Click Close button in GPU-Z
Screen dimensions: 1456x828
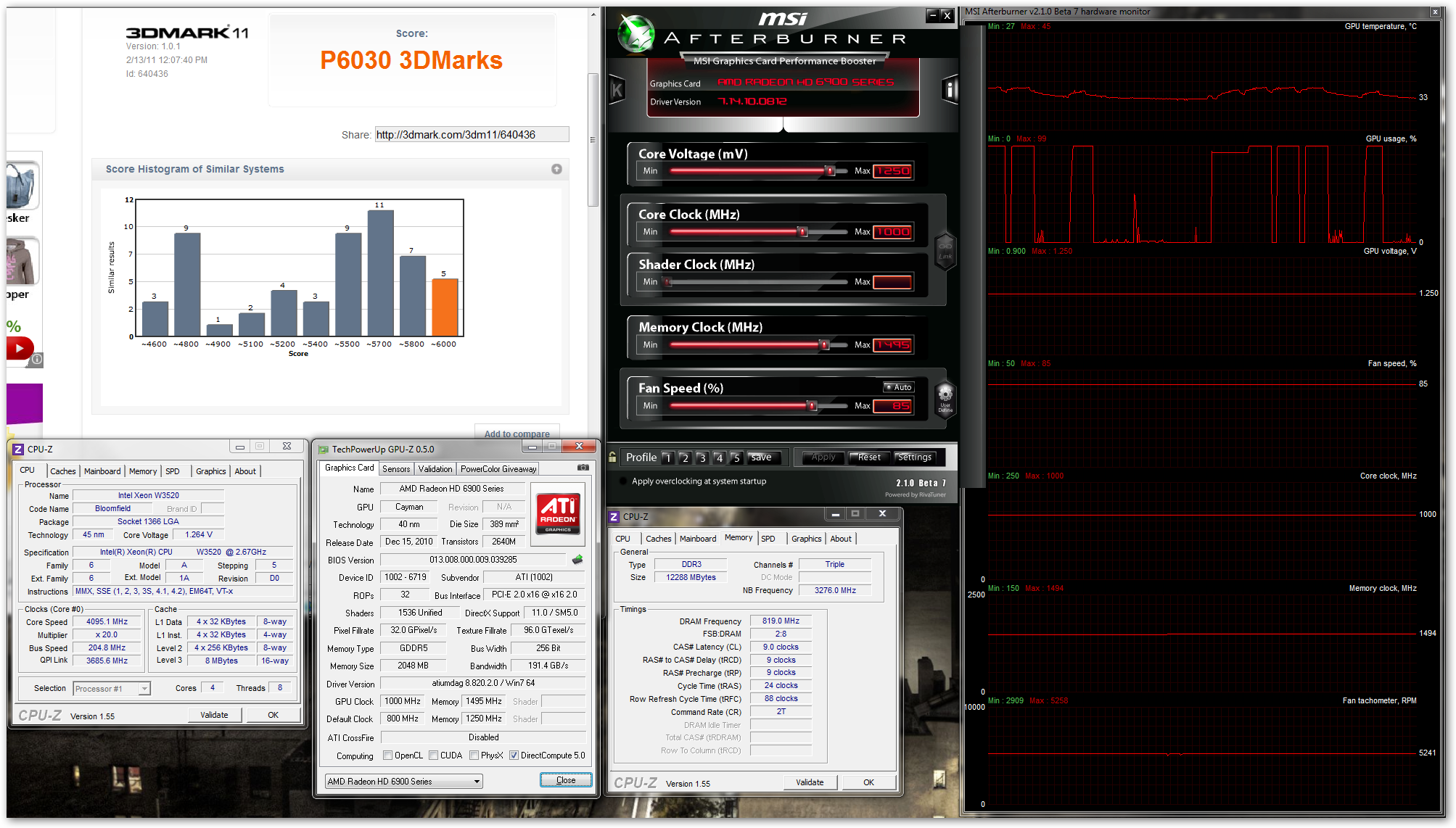click(x=566, y=780)
